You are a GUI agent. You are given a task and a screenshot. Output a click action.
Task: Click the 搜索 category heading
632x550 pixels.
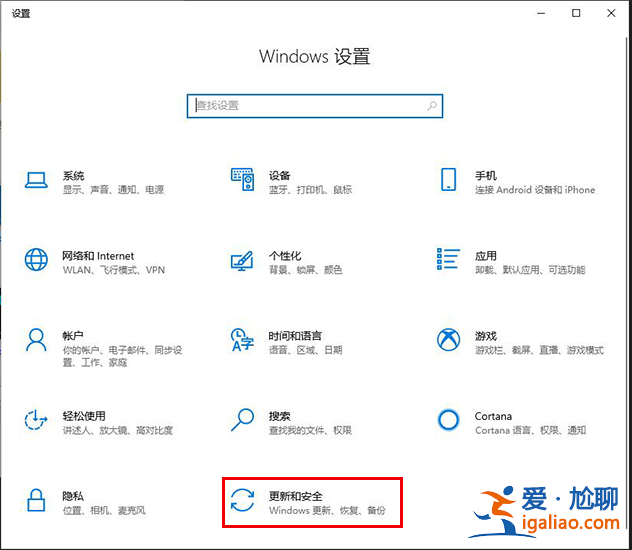280,416
